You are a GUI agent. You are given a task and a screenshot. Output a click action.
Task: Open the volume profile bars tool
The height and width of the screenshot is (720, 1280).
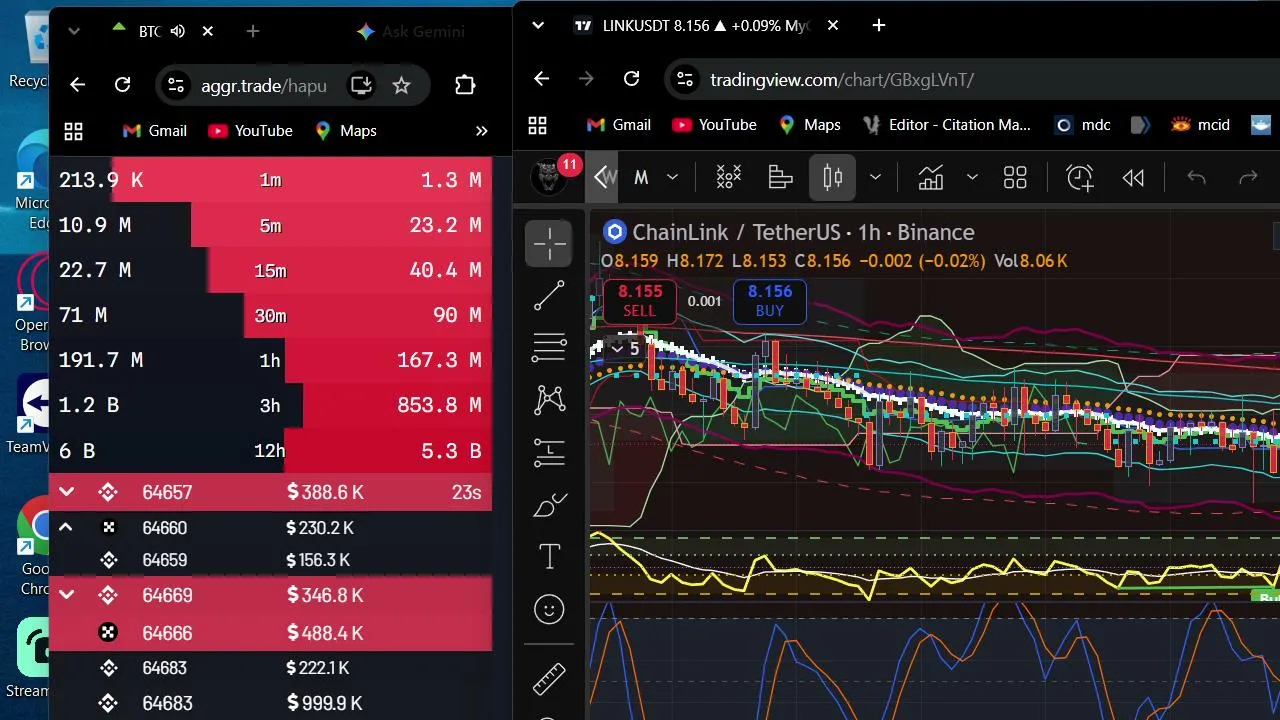click(x=781, y=178)
